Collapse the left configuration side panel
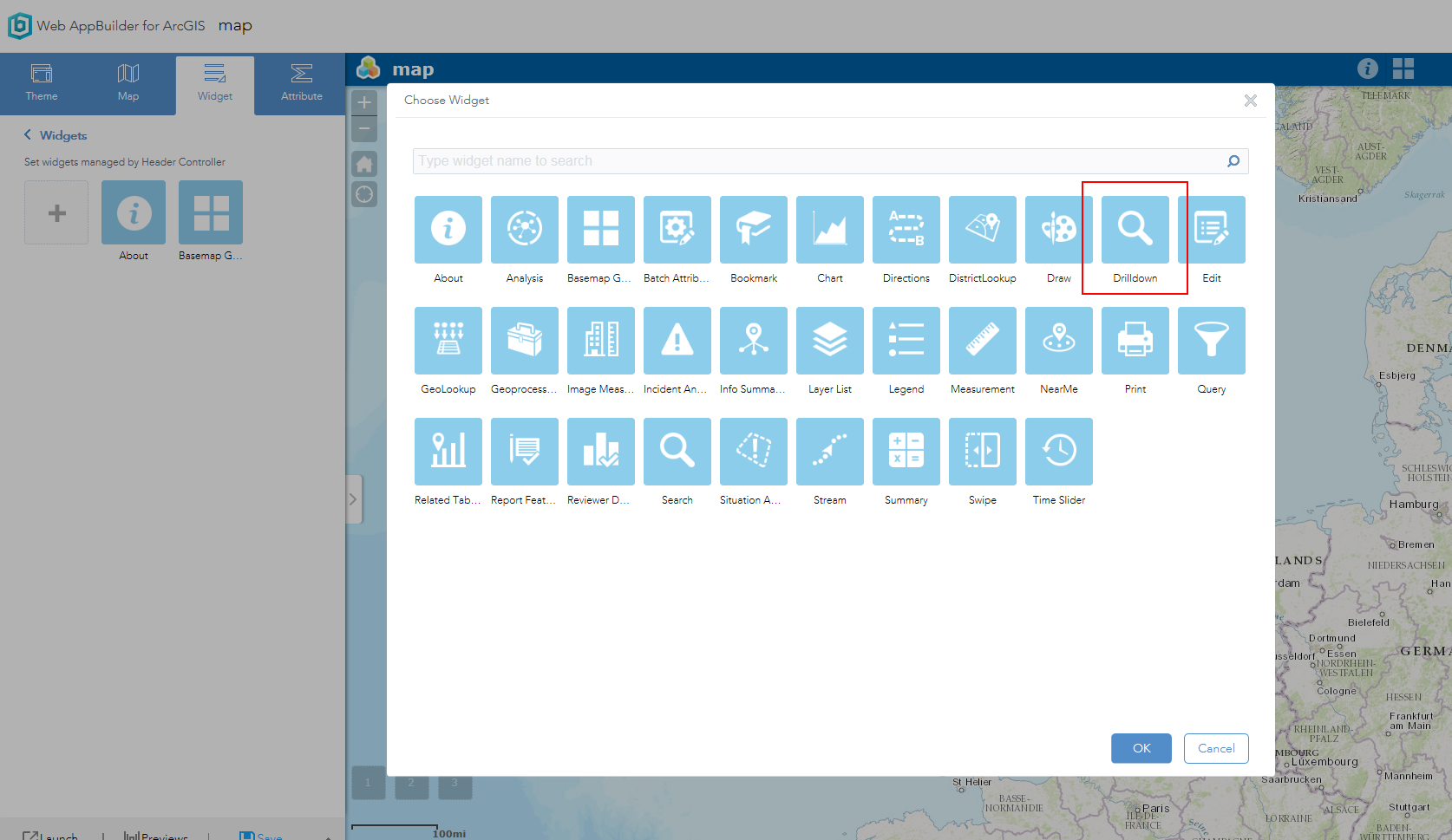Viewport: 1452px width, 840px height. tap(353, 499)
